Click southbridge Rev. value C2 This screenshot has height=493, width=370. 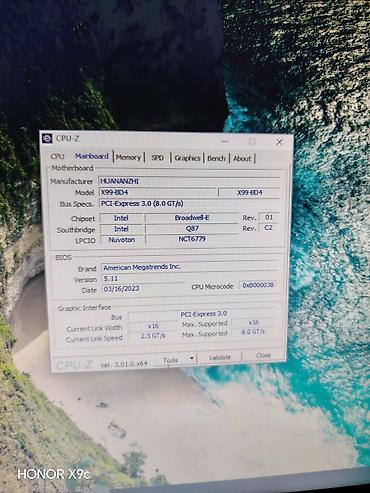click(x=269, y=228)
